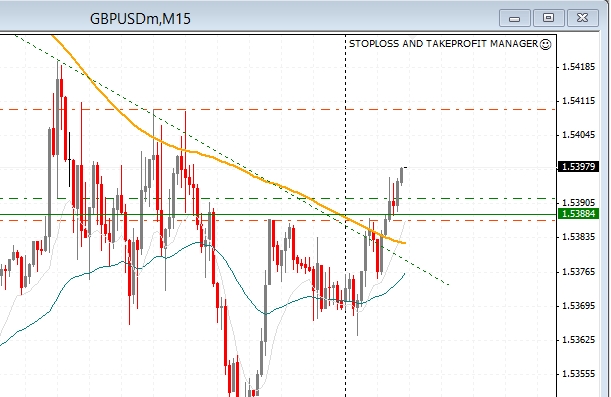Viewport: 611px width, 397px height.
Task: Maximize the GBPUSDm chart window
Action: point(548,18)
